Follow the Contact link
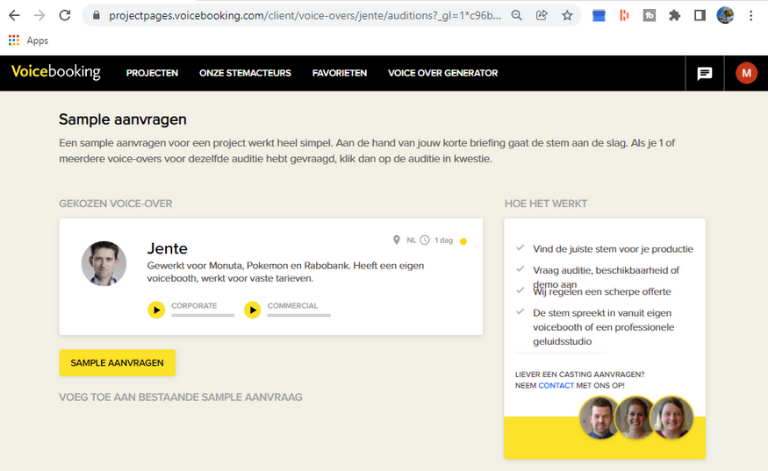Viewport: 768px width, 471px height. [556, 385]
